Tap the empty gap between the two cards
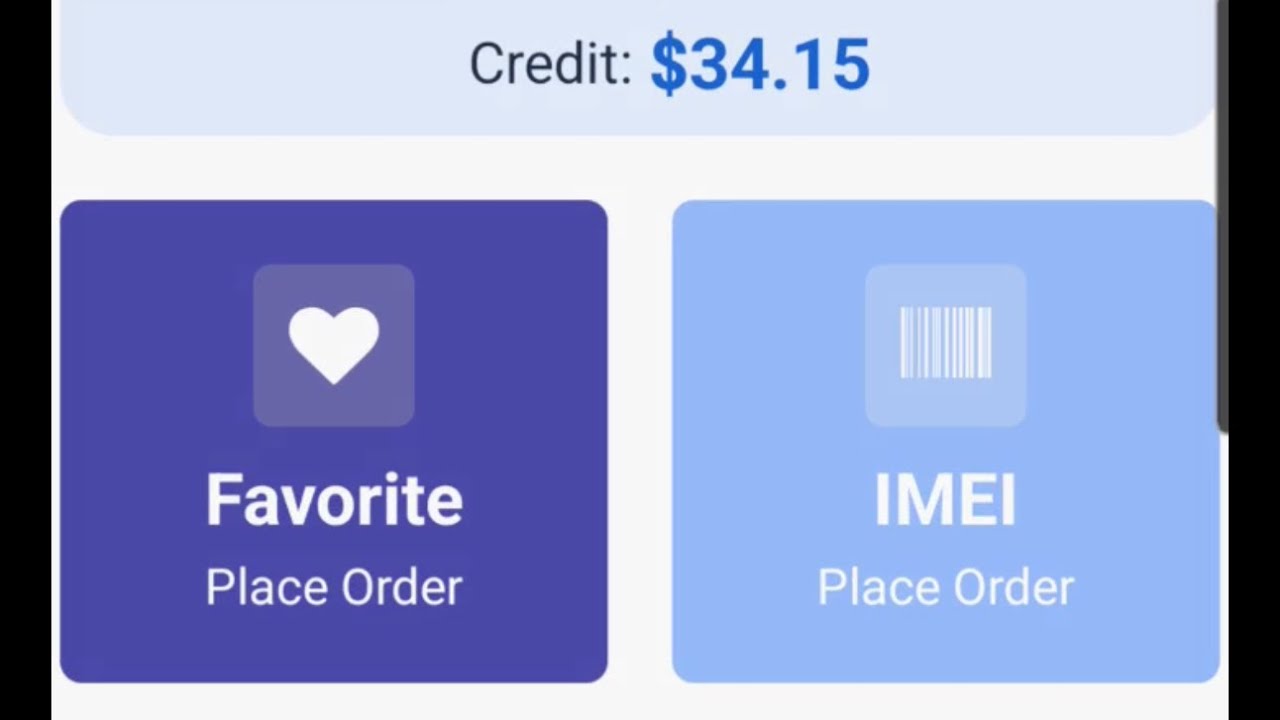This screenshot has height=720, width=1280. (640, 440)
